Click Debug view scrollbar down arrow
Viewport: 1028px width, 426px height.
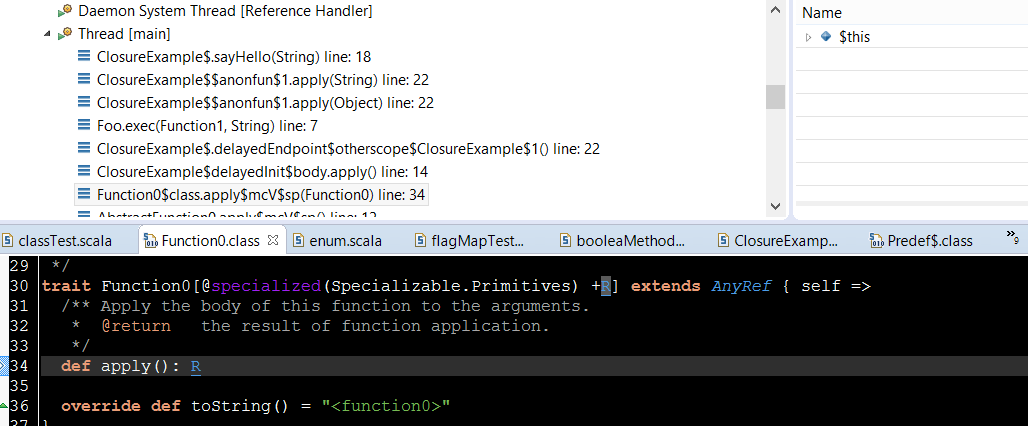pos(776,205)
